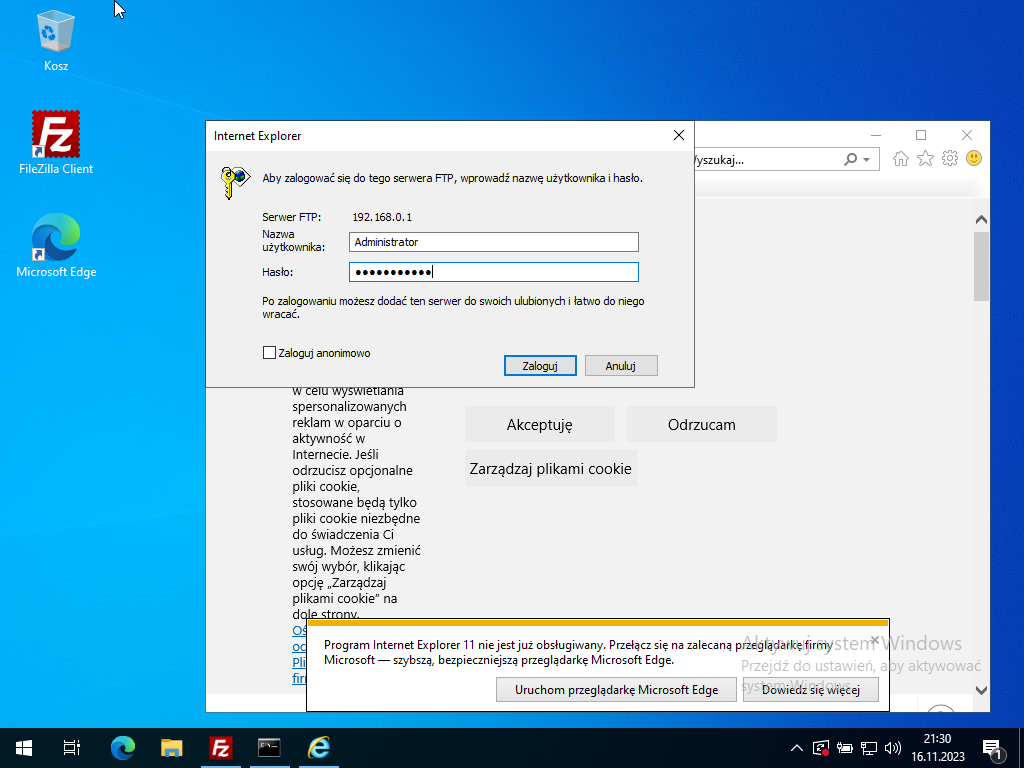The height and width of the screenshot is (768, 1024).
Task: Click the Internet Explorer dialog title text
Action: [257, 136]
